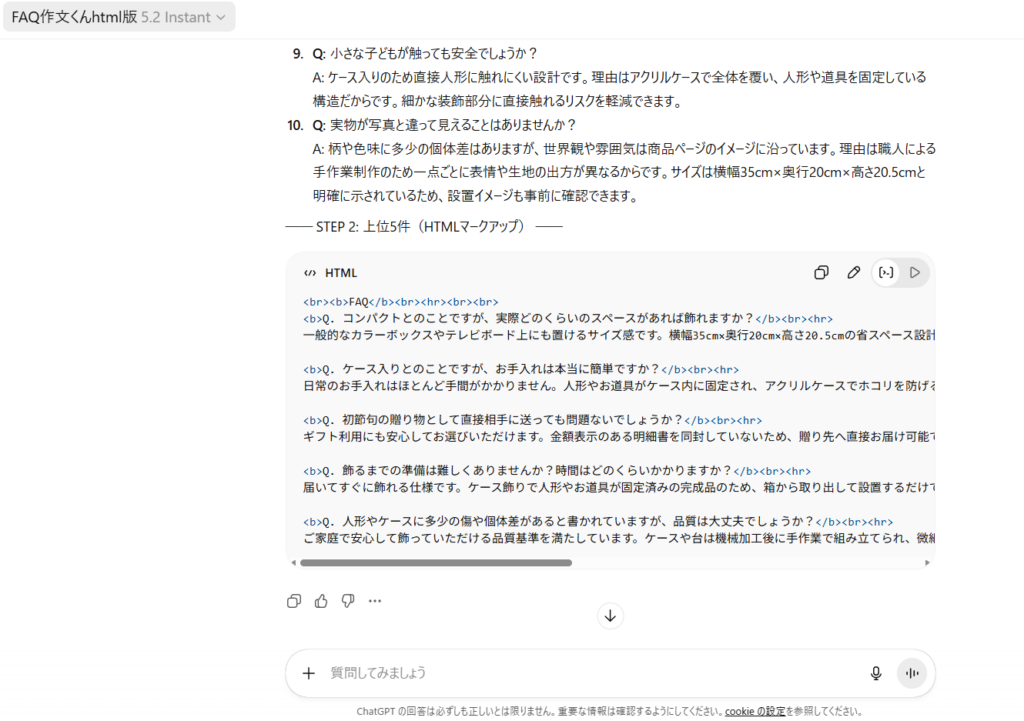This screenshot has width=1024, height=721.
Task: Start voice mode with the waveform button
Action: click(911, 673)
